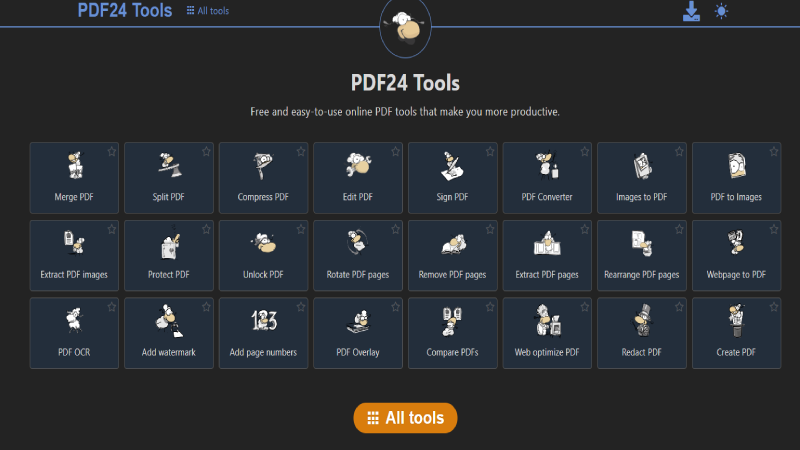Star the Protect PDF tile
Screen dimensions: 800x450
(206, 230)
